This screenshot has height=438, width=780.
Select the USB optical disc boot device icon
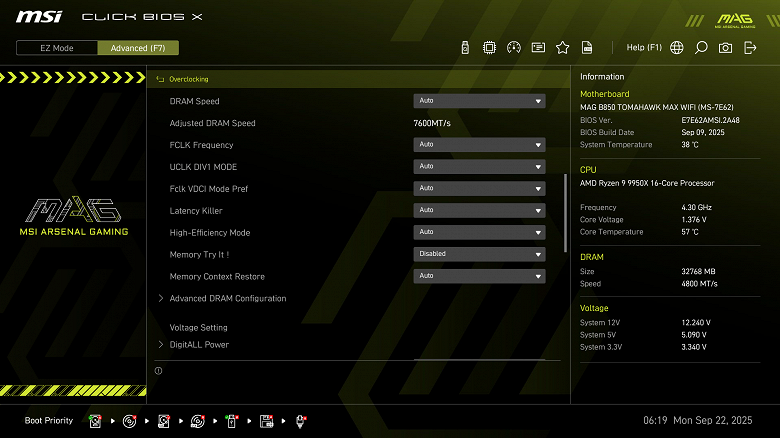(197, 421)
